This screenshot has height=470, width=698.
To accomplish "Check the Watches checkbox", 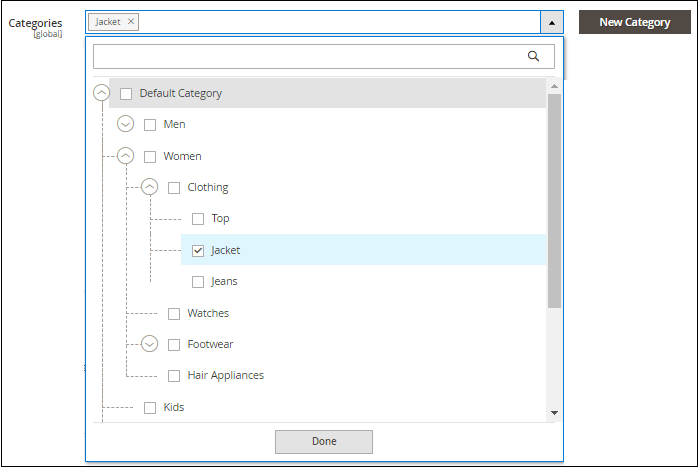I will tap(174, 314).
